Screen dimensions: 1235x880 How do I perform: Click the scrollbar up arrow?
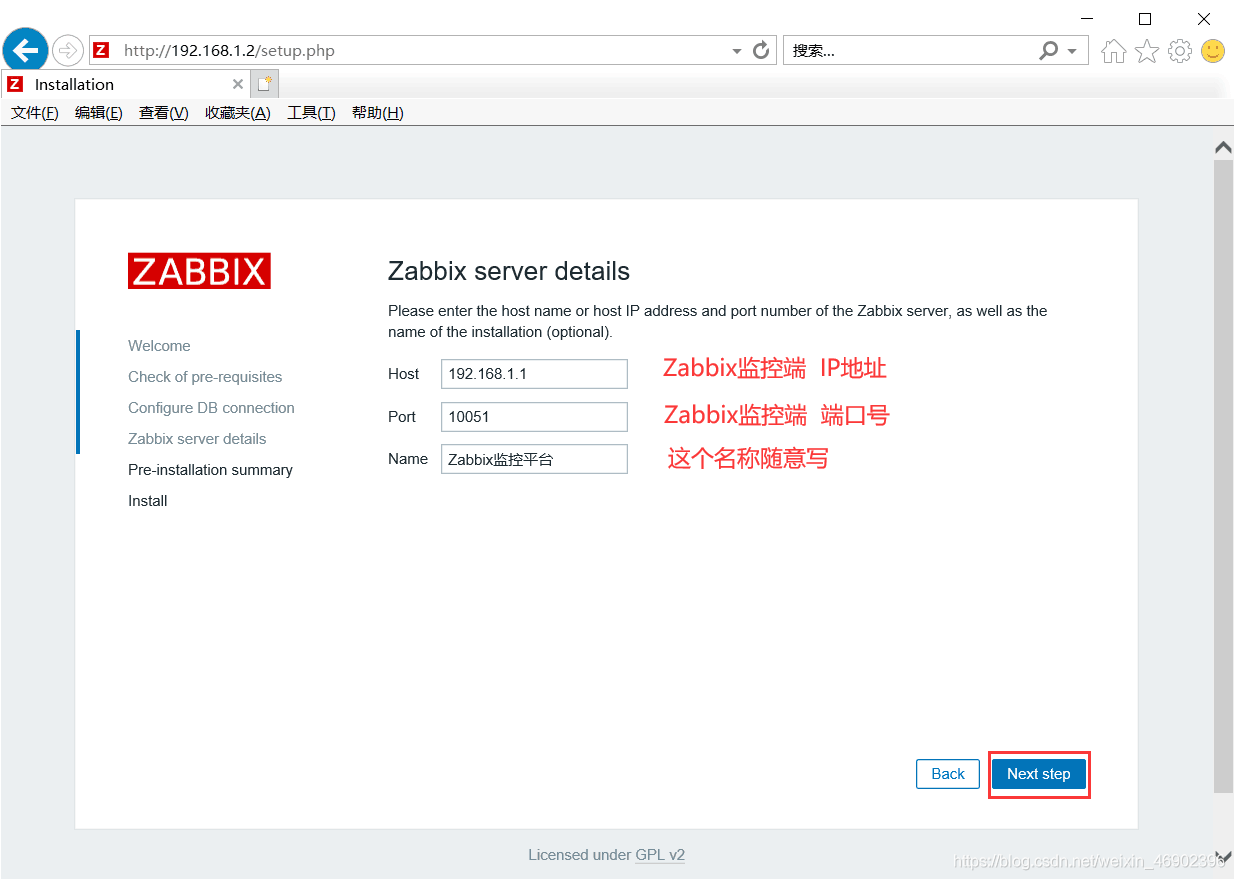coord(1223,147)
